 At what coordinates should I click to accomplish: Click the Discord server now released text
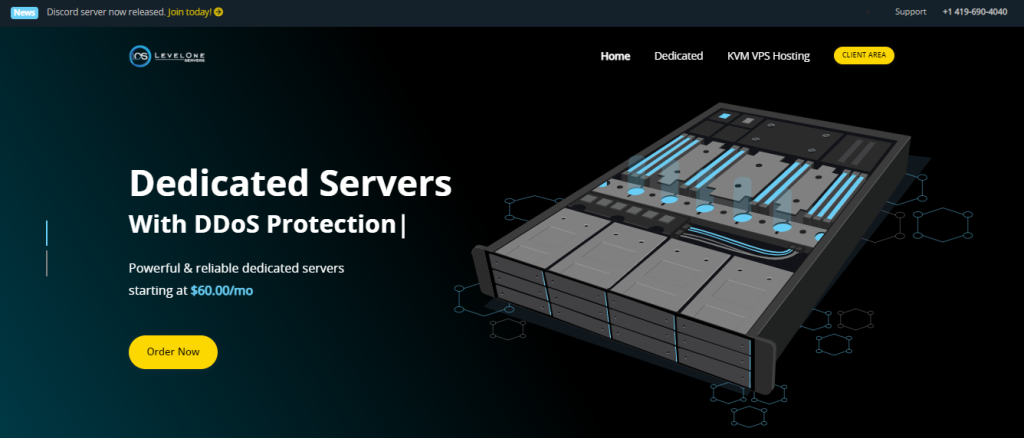point(106,12)
